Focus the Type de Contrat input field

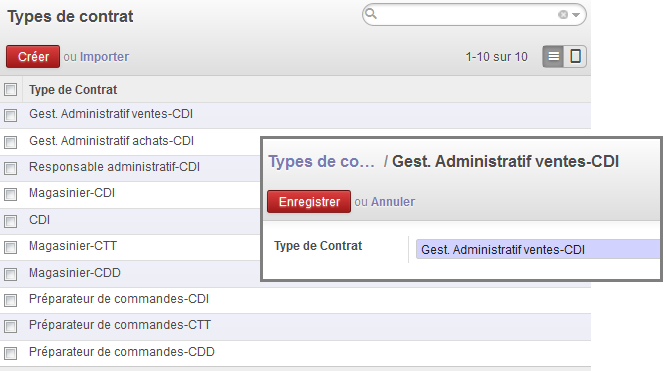(538, 249)
